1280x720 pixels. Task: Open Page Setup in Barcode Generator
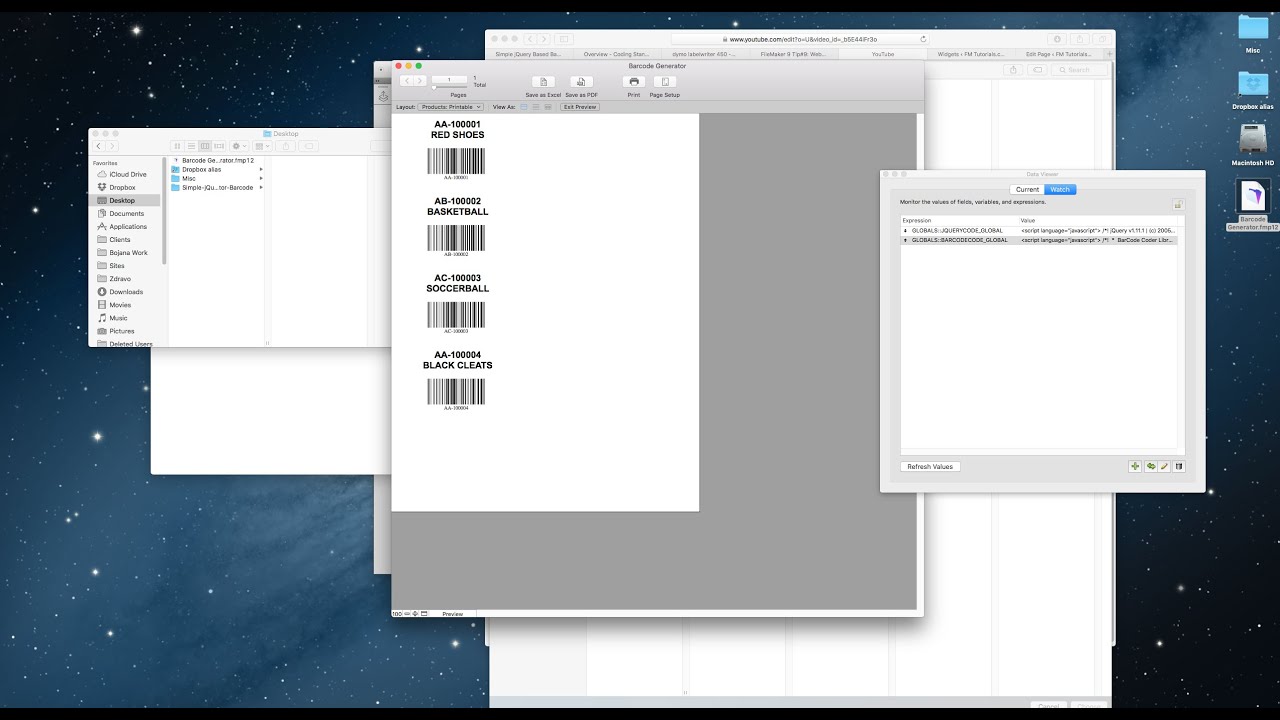click(x=664, y=82)
